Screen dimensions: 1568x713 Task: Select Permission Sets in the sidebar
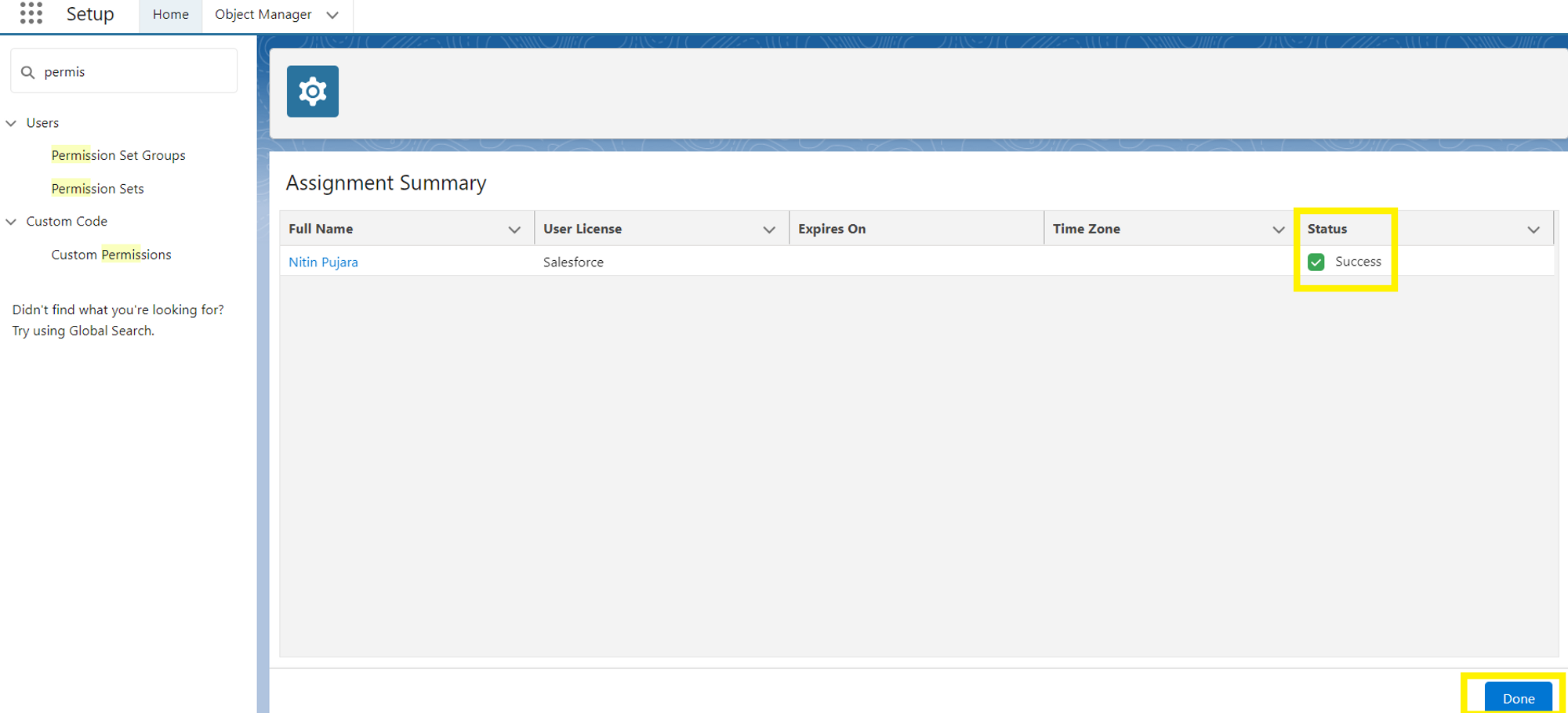click(97, 188)
